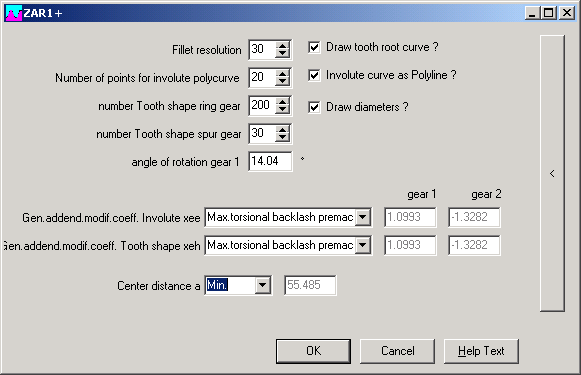Viewport: 581px width, 375px height.
Task: Decrease number Tooth shape ring gear value
Action: coord(283,109)
